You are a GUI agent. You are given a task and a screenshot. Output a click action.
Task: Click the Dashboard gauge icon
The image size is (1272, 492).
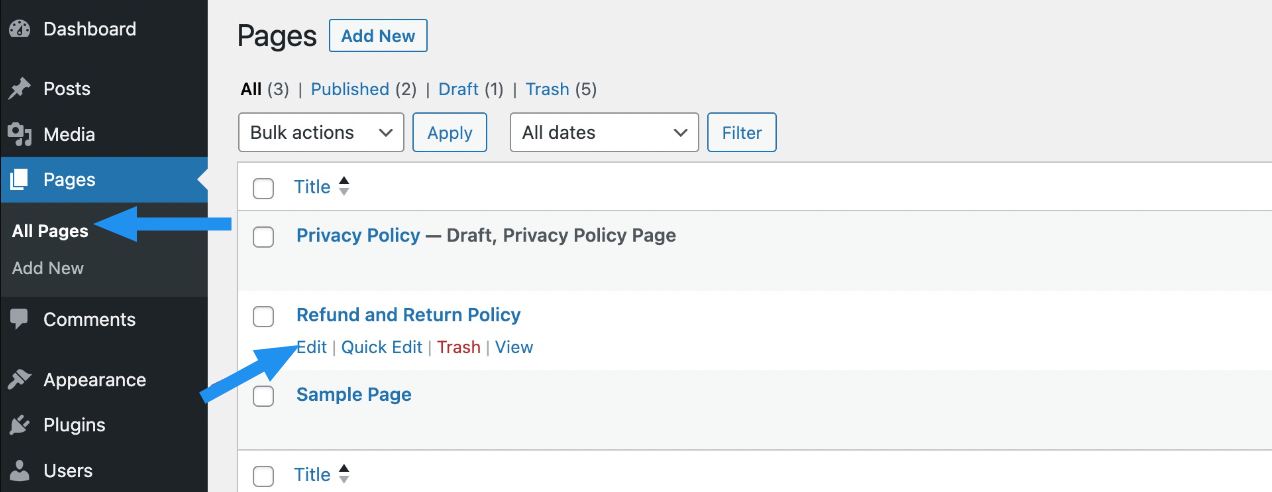pyautogui.click(x=19, y=29)
